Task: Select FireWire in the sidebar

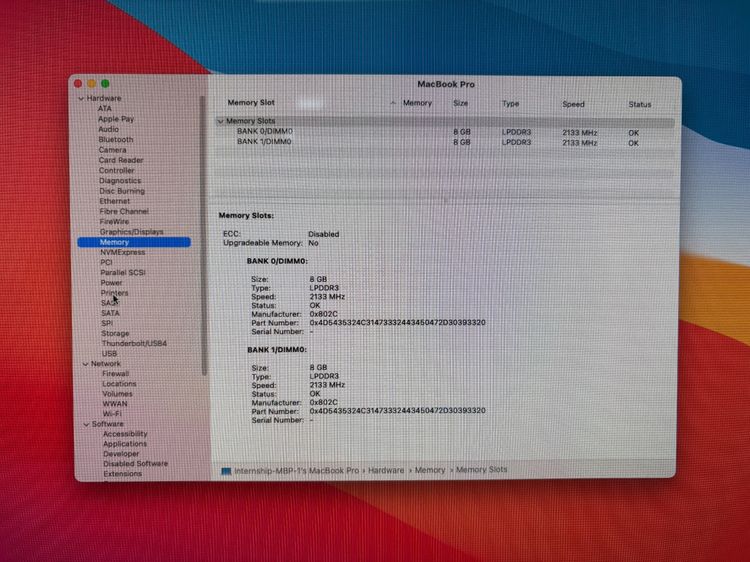Action: tap(114, 221)
